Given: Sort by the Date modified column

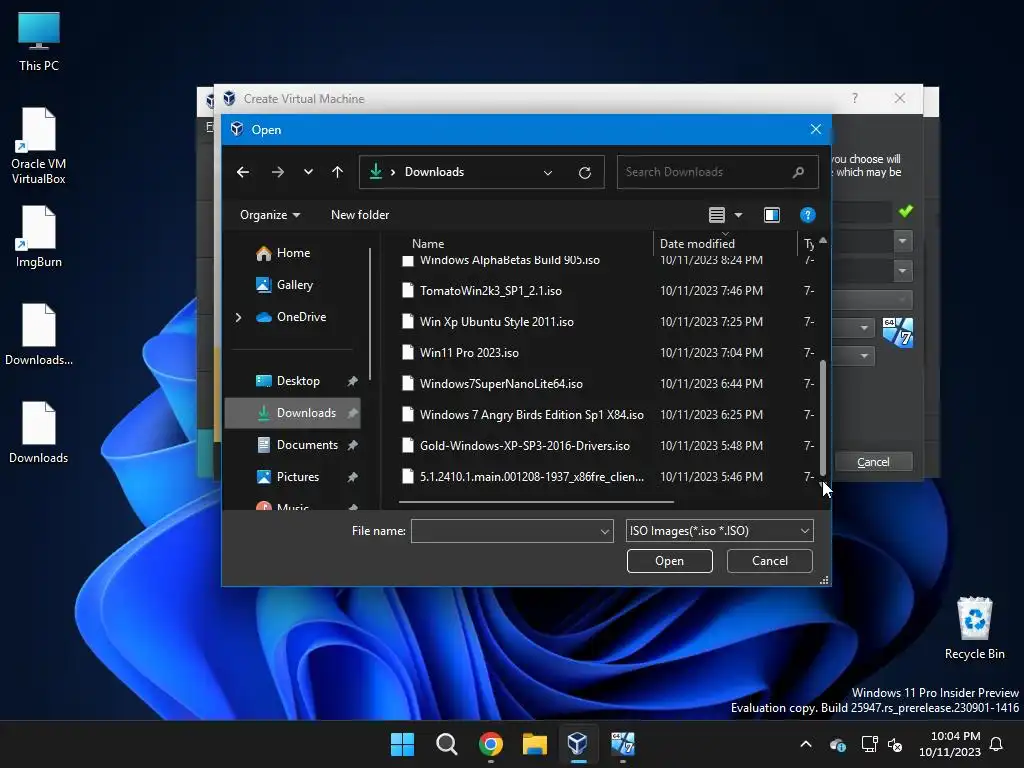Looking at the screenshot, I should tap(697, 244).
